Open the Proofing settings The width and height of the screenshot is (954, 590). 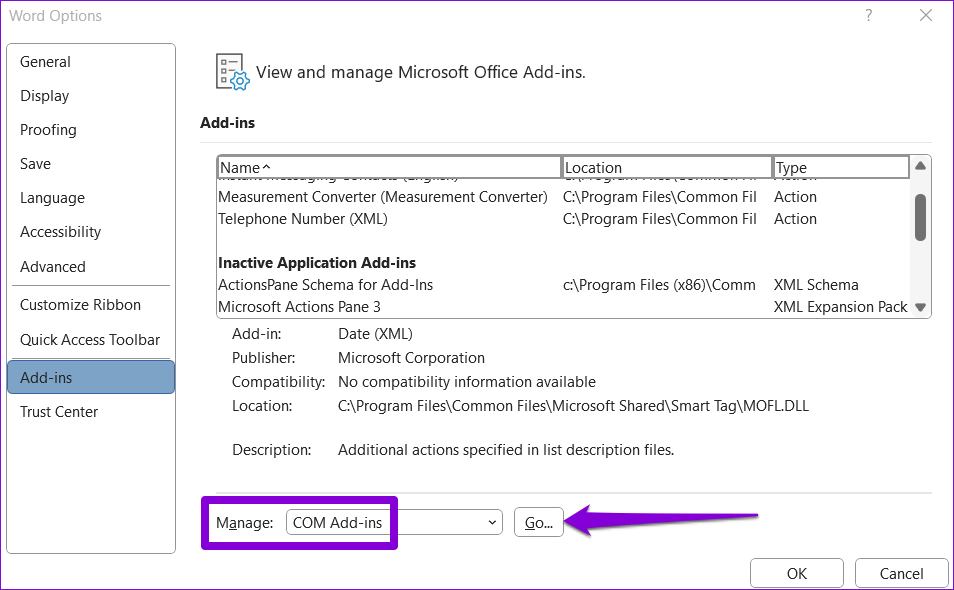tap(48, 130)
